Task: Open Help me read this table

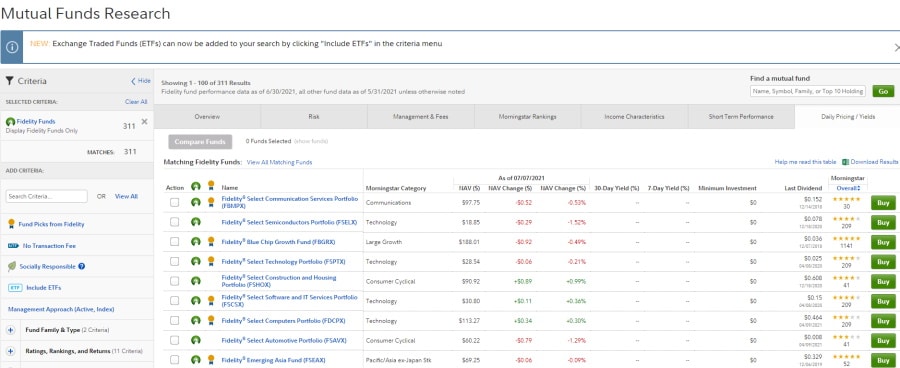Action: [x=805, y=162]
